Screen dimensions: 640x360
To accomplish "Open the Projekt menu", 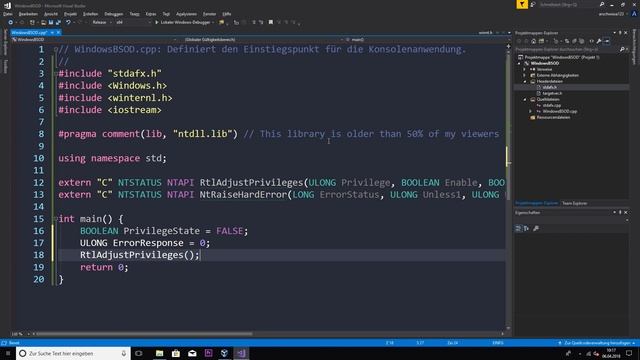I will (70, 14).
